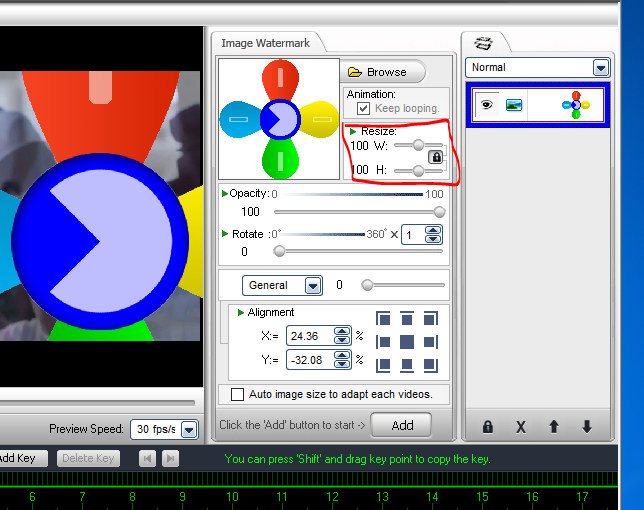Align watermark to middle-right
Screen dimensions: 644x510
click(x=430, y=342)
